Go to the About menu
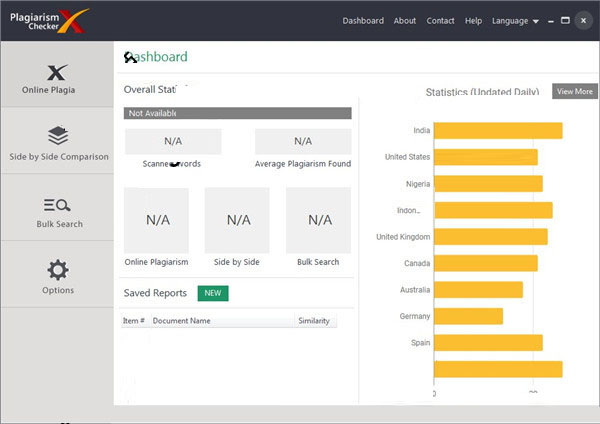The width and height of the screenshot is (600, 424). point(405,21)
